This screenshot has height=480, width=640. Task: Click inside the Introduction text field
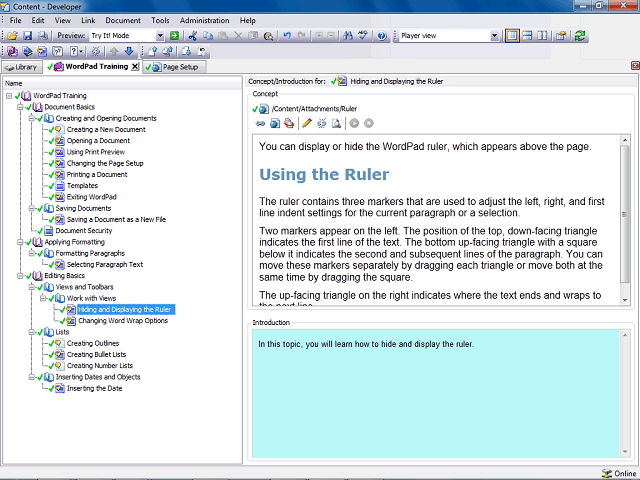click(x=436, y=393)
